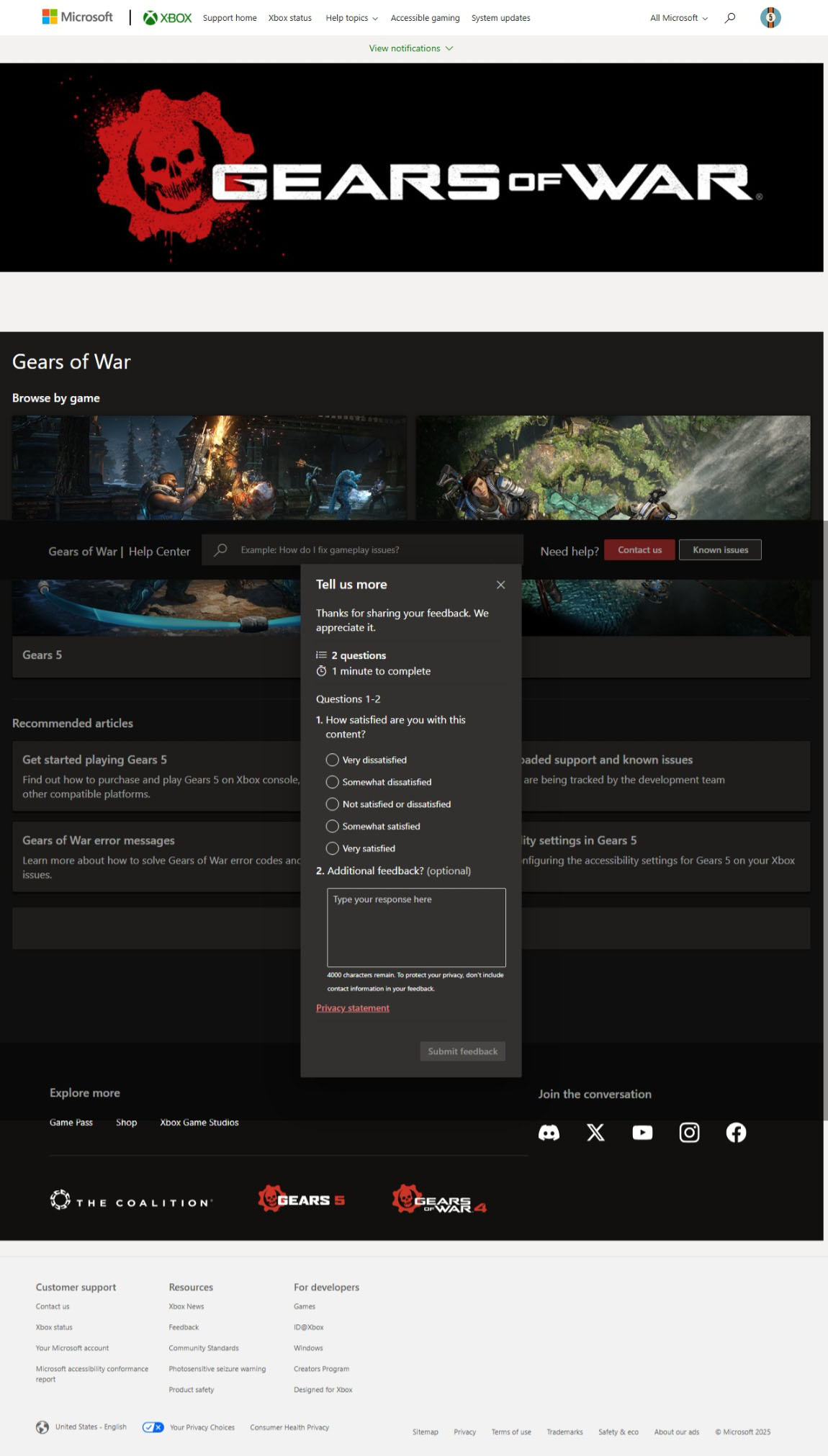Select the Very dissatisfied option
Viewport: 828px width, 1456px height.
click(x=332, y=760)
